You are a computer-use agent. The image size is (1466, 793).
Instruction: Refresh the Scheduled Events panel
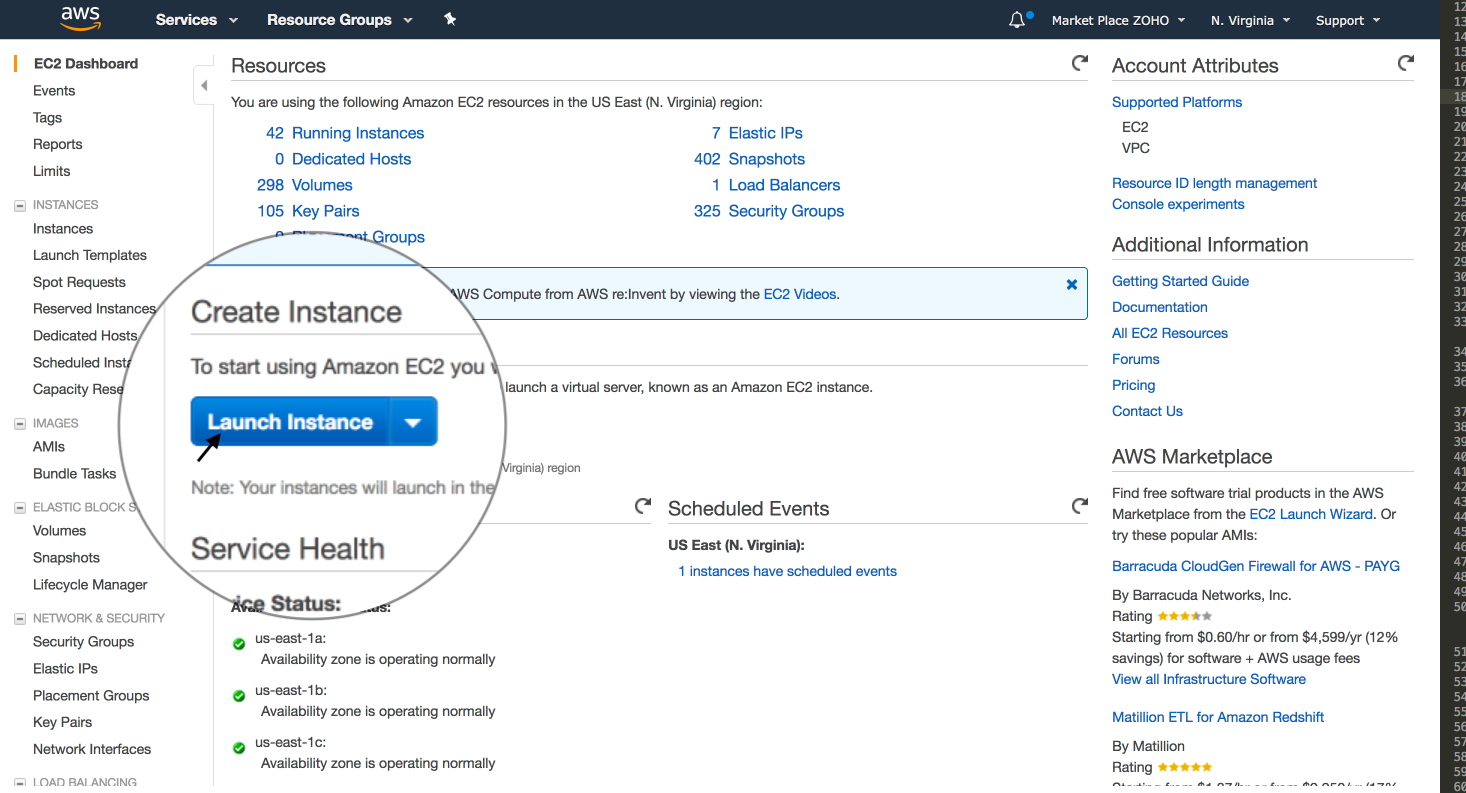tap(1080, 506)
